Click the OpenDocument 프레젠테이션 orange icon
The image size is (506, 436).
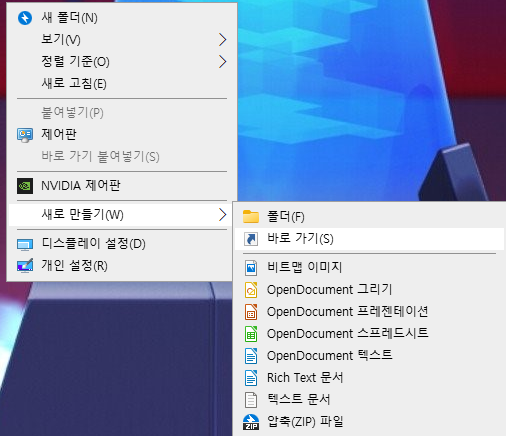coord(251,312)
